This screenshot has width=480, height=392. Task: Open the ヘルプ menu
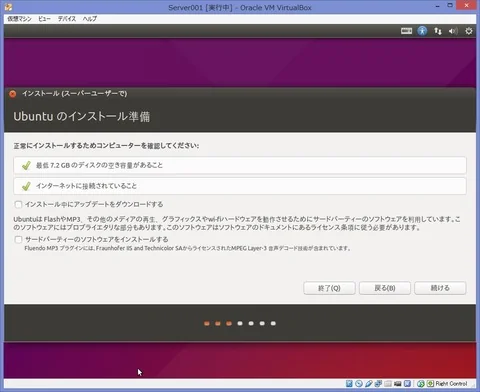90,19
